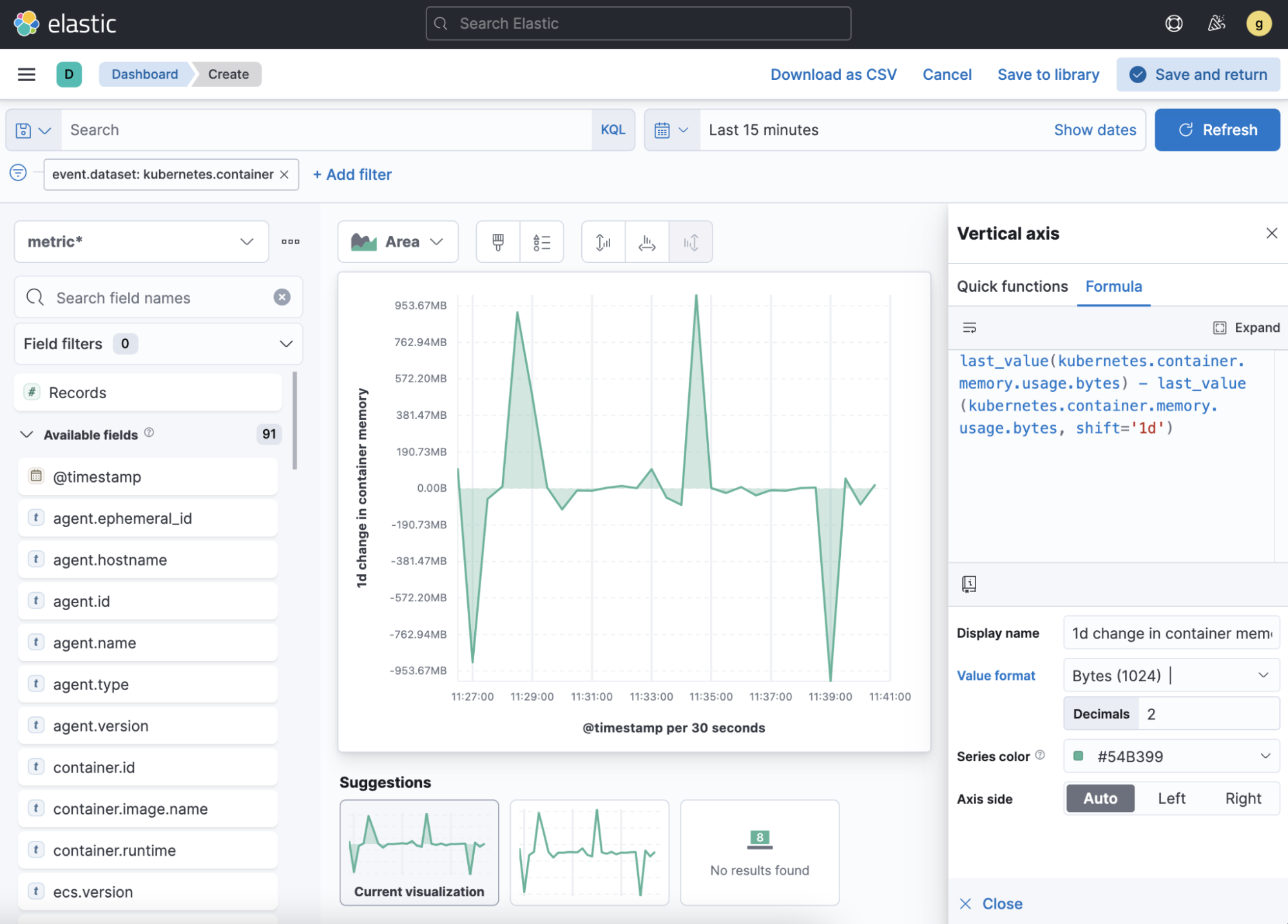Set Axis side to Right
The height and width of the screenshot is (924, 1288).
click(x=1242, y=798)
